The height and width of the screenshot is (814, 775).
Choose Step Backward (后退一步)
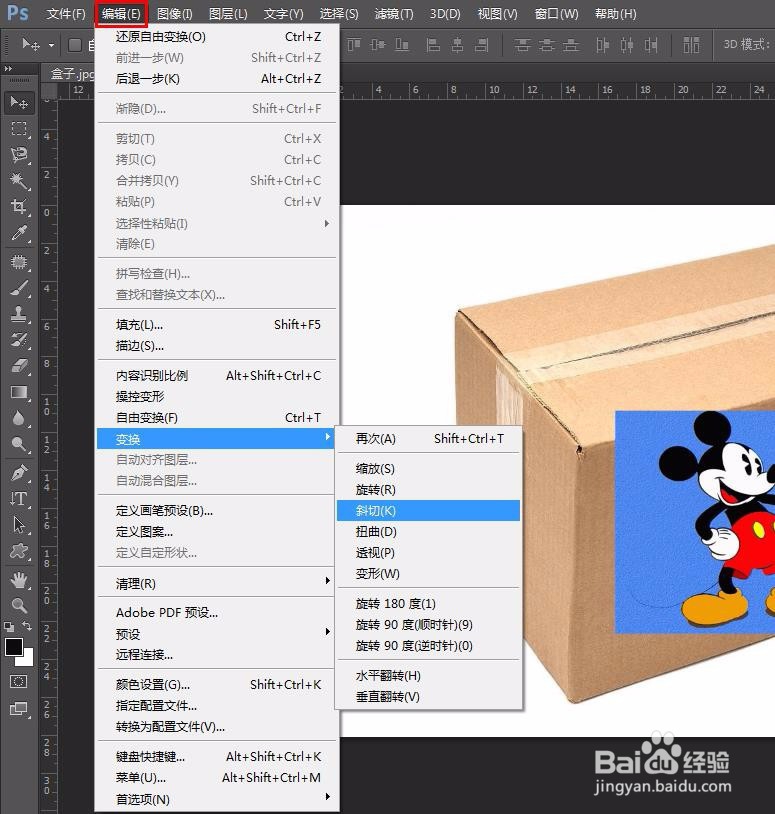(x=217, y=78)
